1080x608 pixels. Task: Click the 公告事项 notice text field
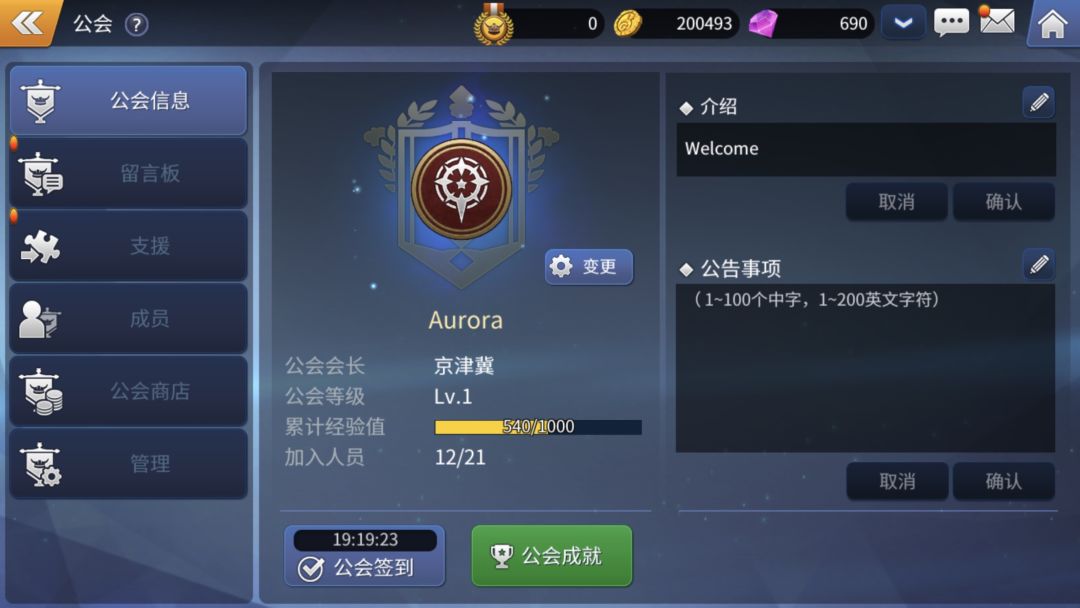[x=865, y=368]
